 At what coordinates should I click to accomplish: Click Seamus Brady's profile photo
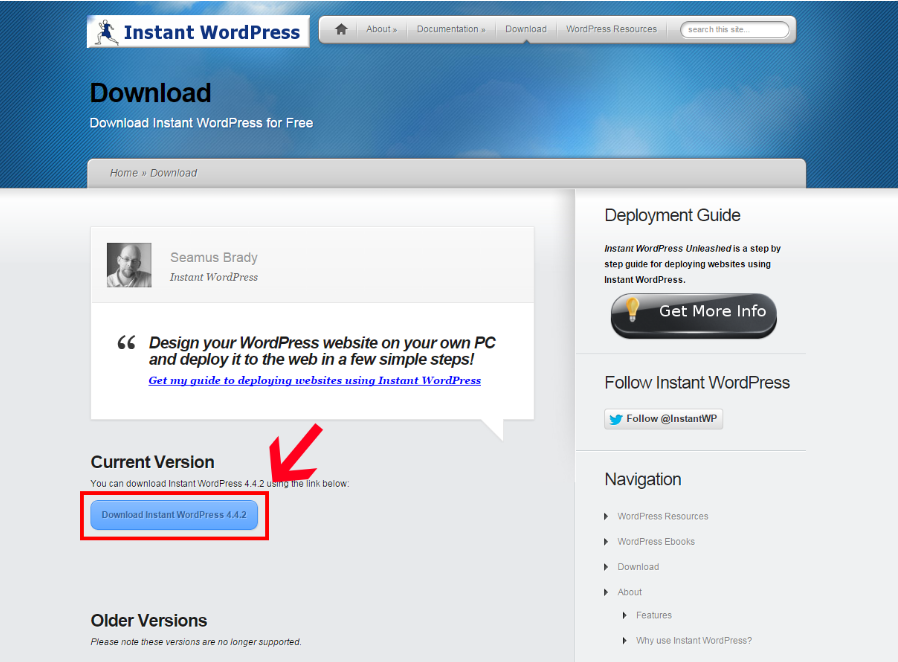(x=129, y=265)
